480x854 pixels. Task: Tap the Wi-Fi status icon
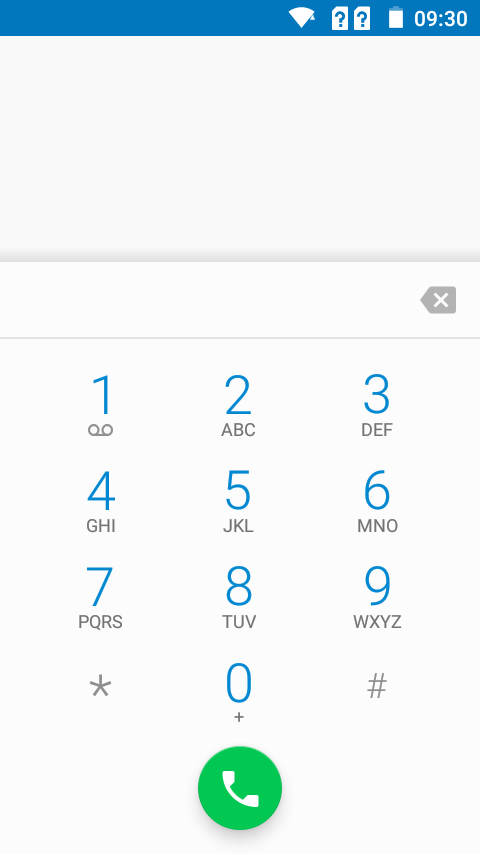(x=302, y=18)
